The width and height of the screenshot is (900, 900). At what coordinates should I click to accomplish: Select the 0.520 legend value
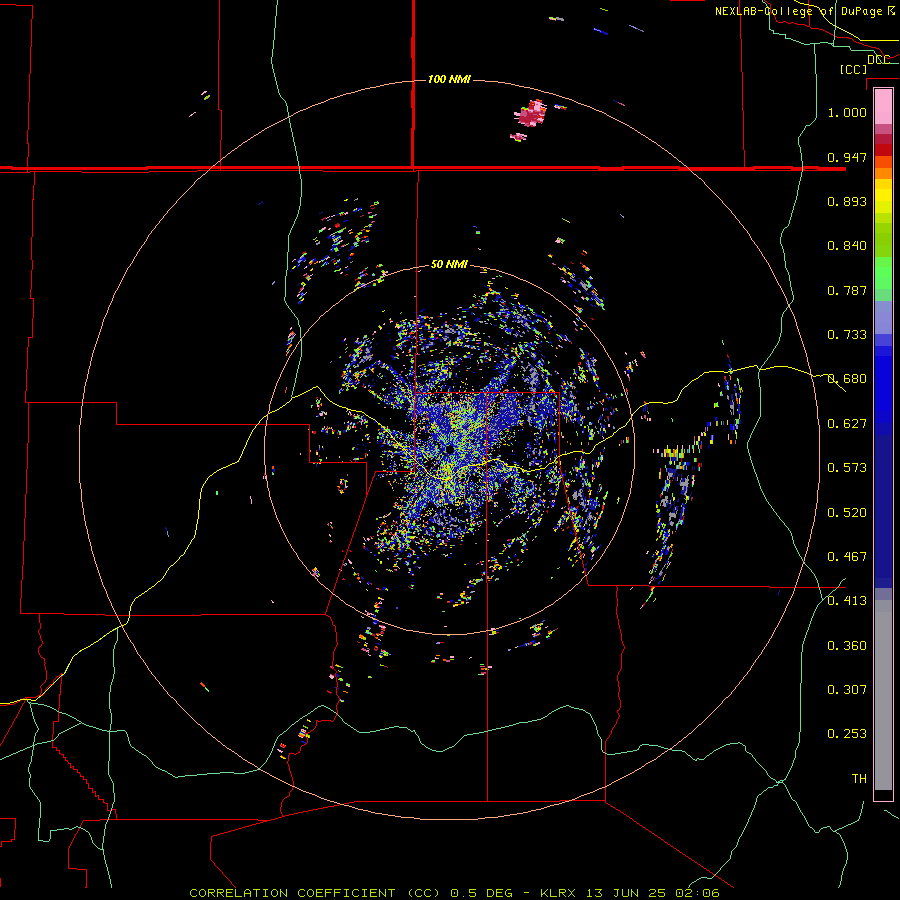coord(847,513)
